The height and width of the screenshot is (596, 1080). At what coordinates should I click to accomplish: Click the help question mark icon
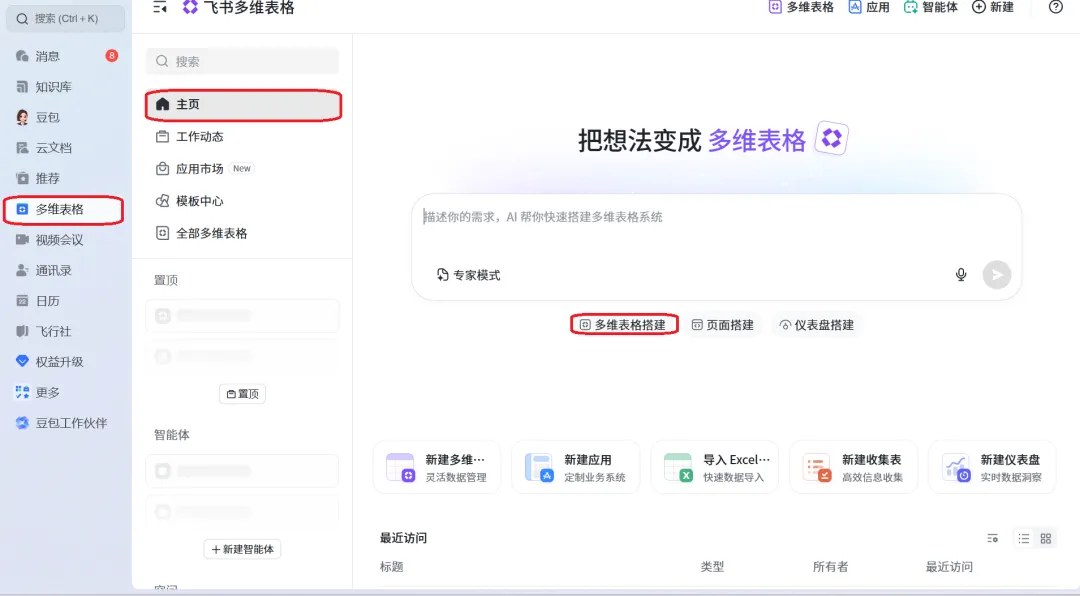(x=1055, y=7)
